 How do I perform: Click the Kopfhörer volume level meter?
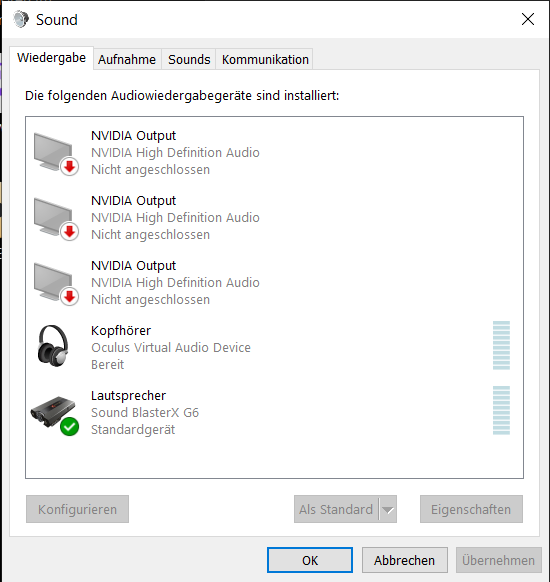click(501, 346)
